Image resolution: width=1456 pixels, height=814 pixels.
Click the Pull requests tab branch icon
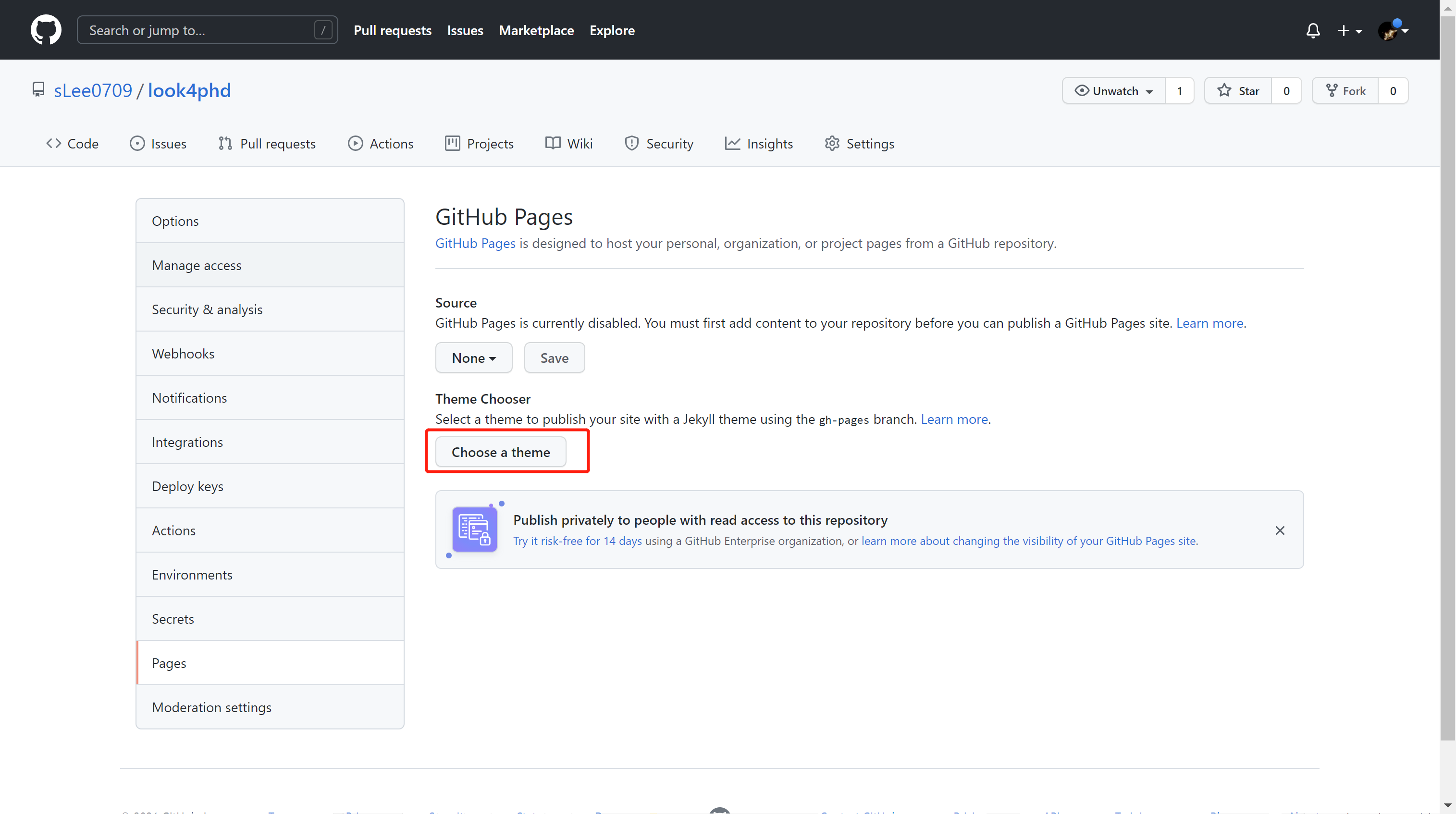pos(225,144)
